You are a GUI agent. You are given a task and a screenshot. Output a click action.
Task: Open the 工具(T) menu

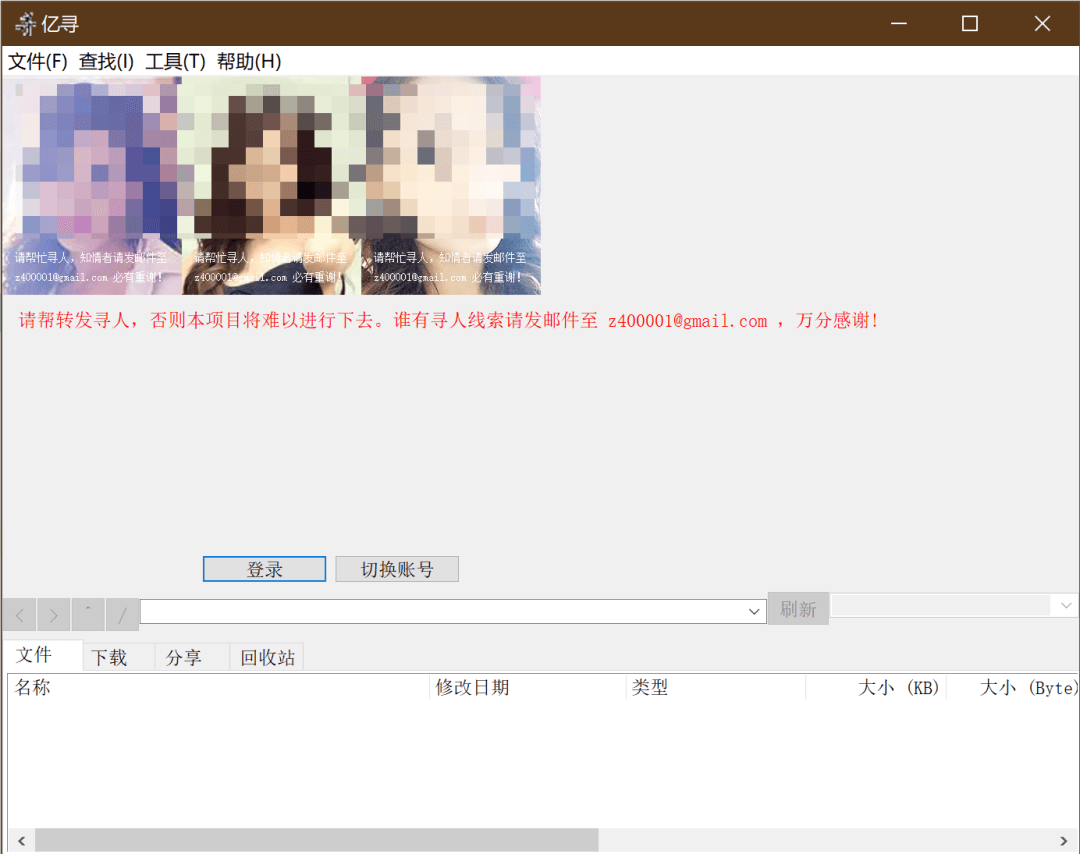(175, 61)
